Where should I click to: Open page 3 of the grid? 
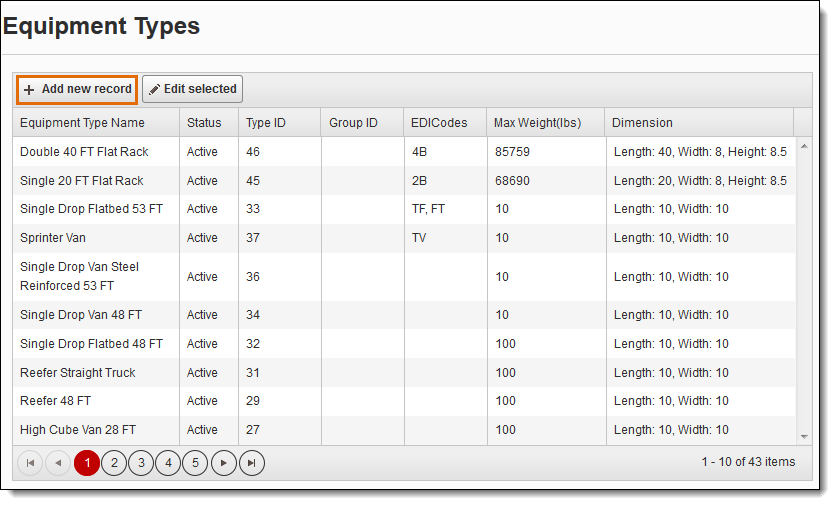[141, 463]
